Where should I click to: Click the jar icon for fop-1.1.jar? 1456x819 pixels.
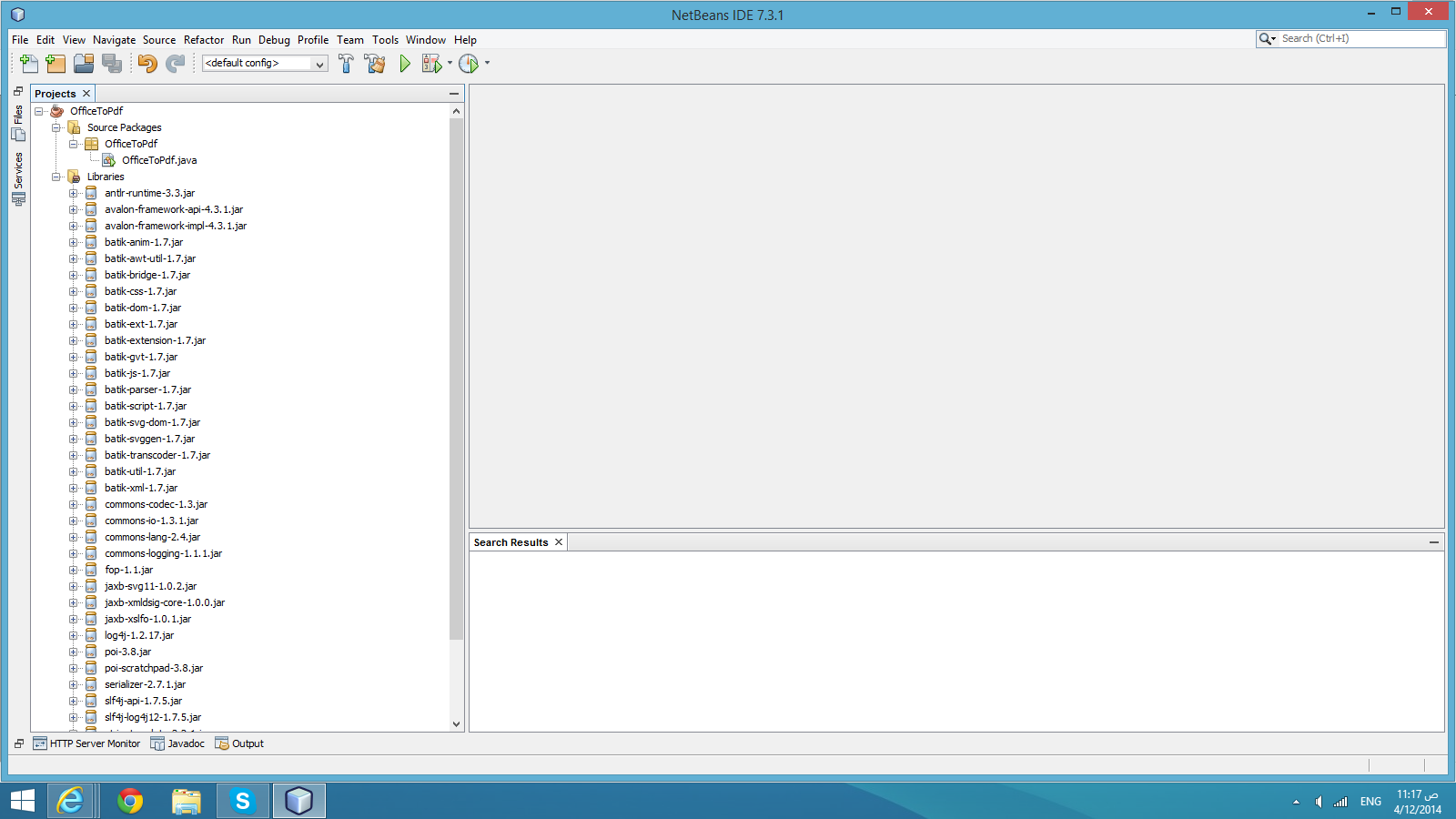click(x=91, y=570)
